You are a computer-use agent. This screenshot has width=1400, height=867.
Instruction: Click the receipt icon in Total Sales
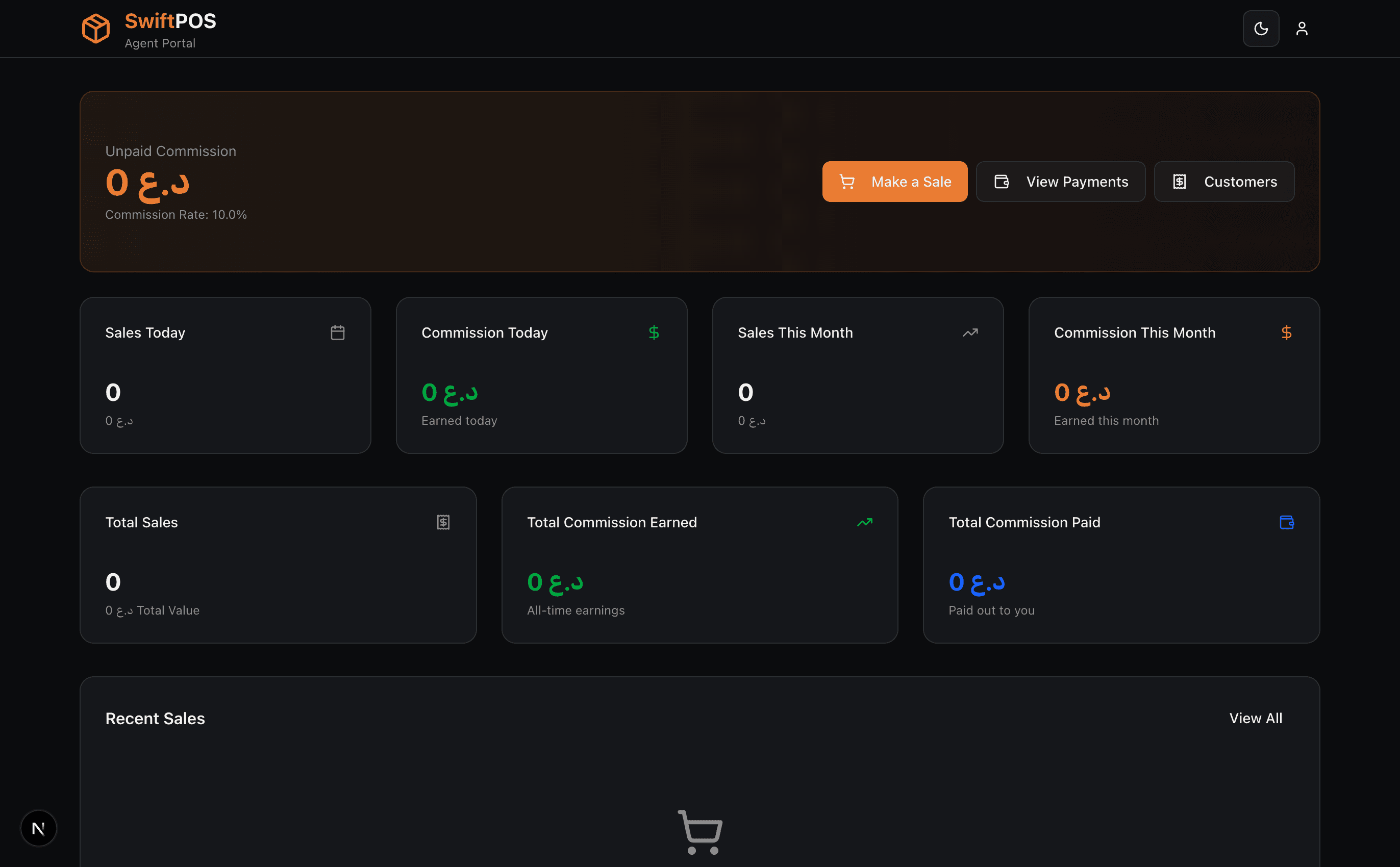[443, 522]
